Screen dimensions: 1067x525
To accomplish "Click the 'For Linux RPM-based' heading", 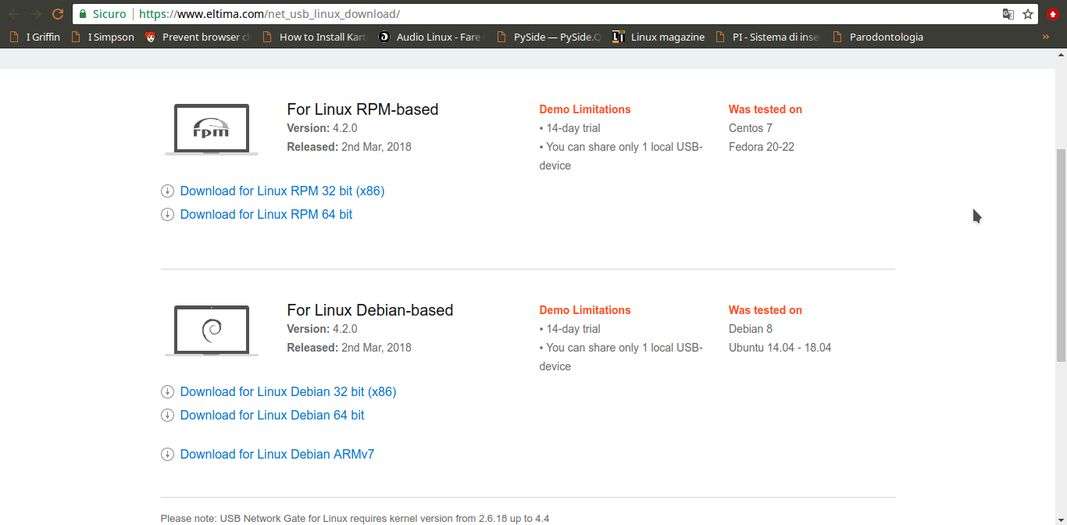I will point(363,109).
